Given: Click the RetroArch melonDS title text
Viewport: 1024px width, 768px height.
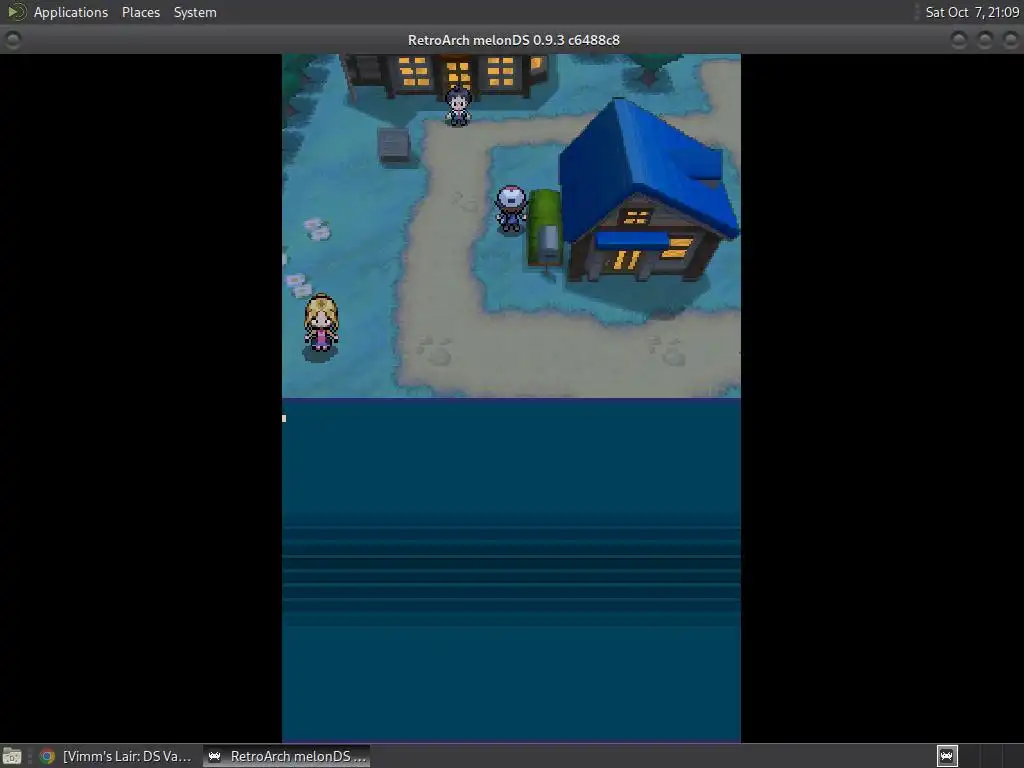Looking at the screenshot, I should click(513, 40).
